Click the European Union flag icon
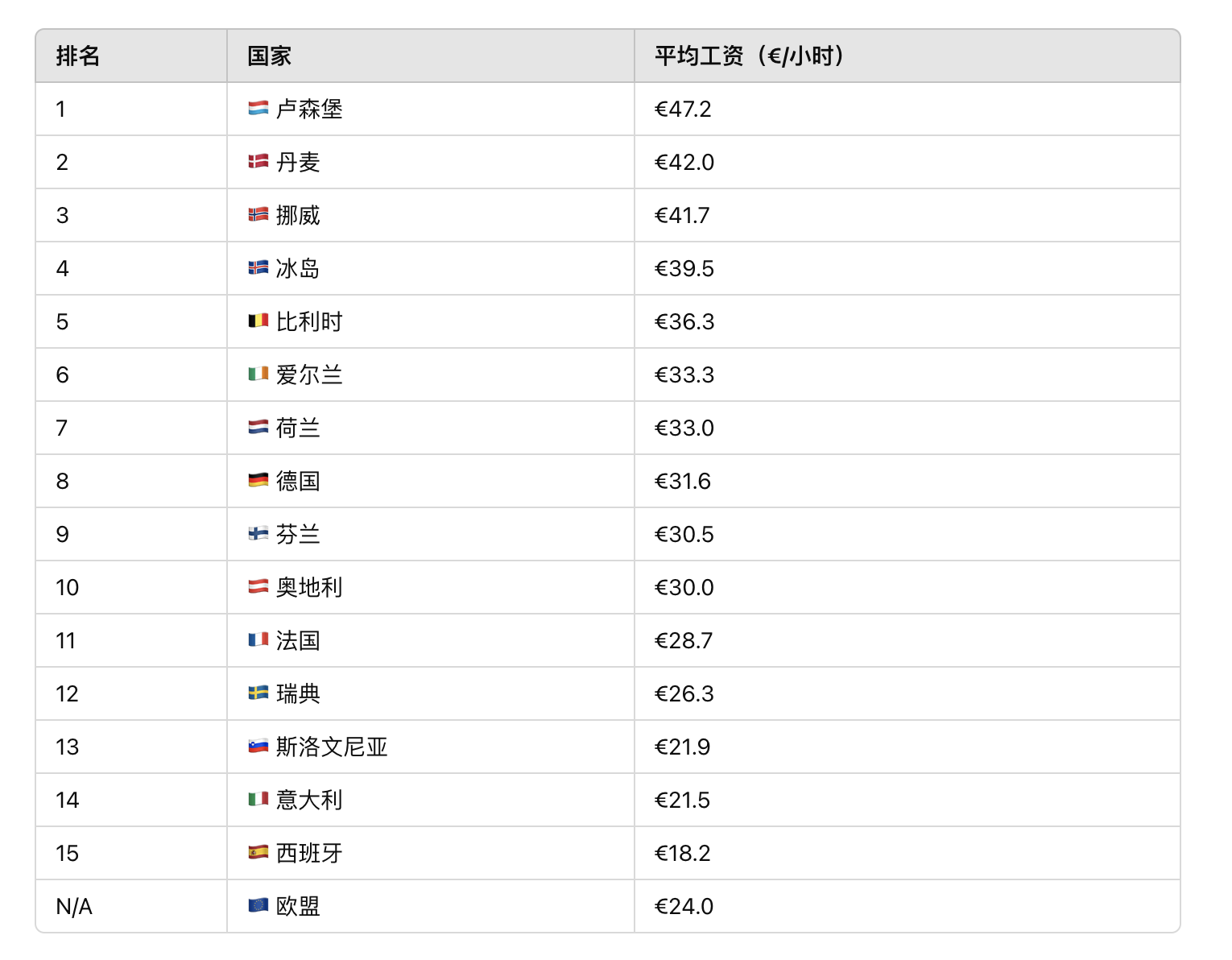 click(x=258, y=905)
